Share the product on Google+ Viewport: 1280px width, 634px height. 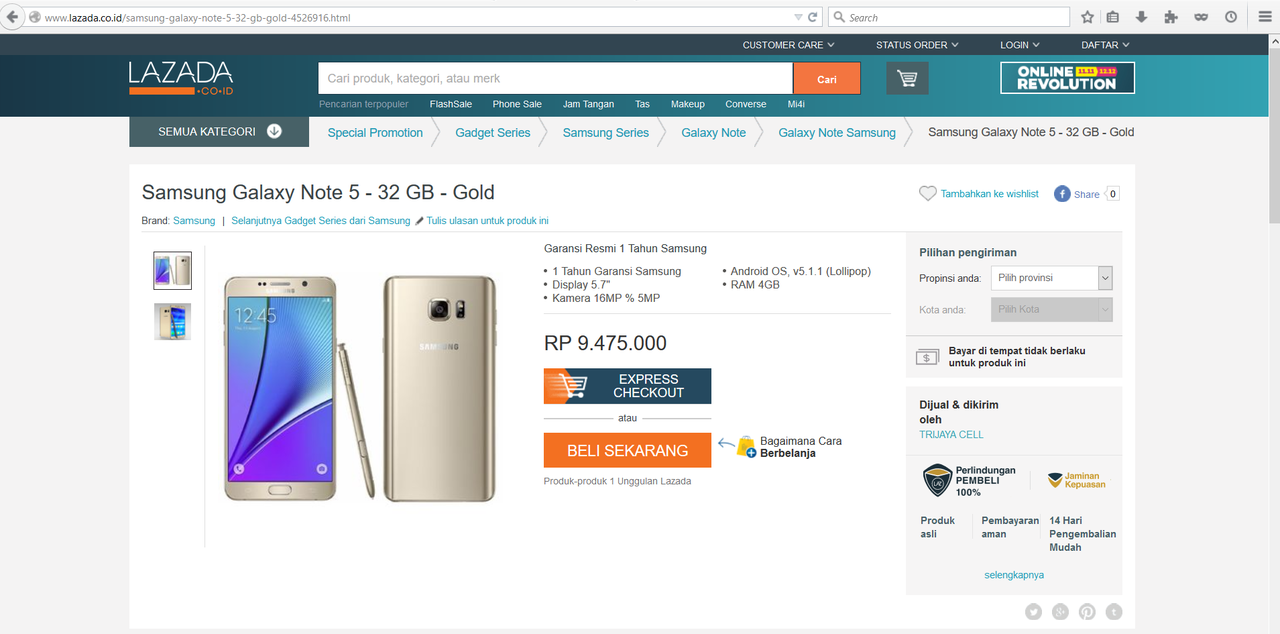(1060, 611)
